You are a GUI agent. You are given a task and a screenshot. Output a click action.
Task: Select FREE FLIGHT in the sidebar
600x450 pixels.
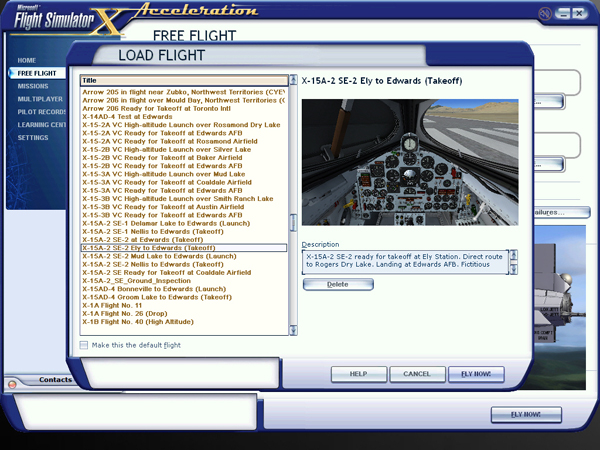(x=37, y=73)
